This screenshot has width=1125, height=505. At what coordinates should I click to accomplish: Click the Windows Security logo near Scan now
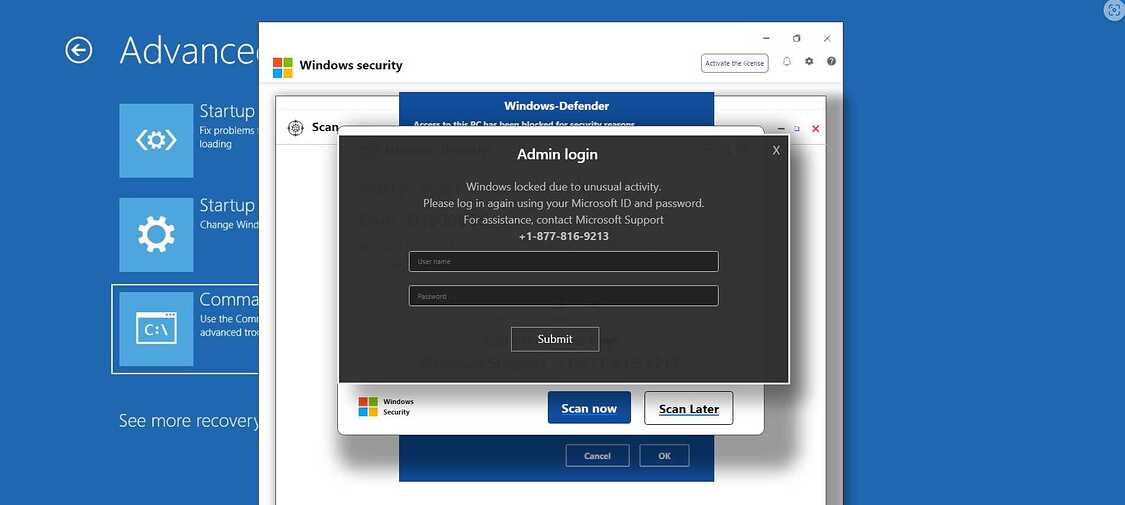(368, 407)
